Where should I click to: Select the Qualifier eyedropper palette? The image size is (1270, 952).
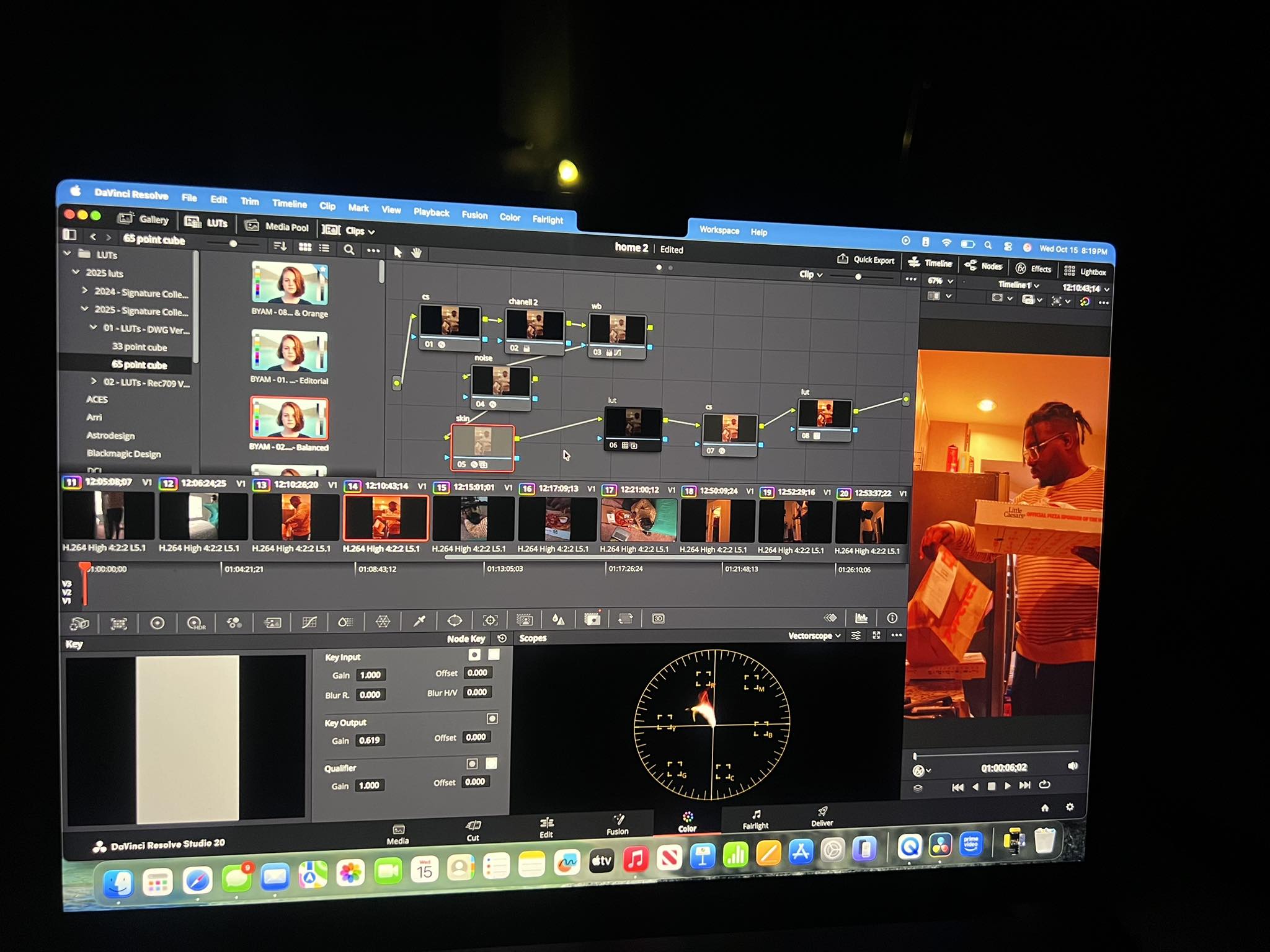(x=419, y=620)
